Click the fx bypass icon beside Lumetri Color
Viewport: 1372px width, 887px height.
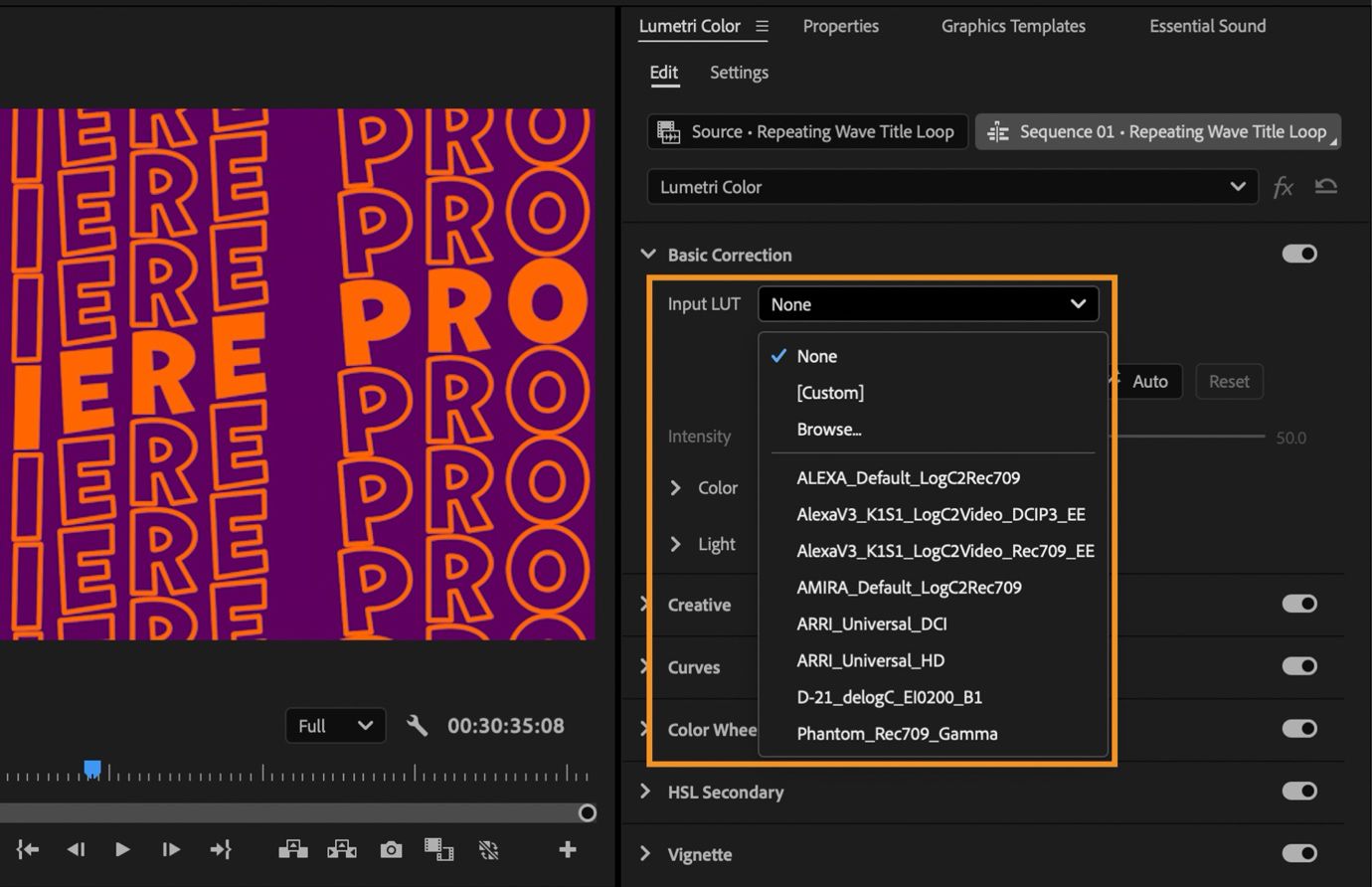tap(1284, 187)
